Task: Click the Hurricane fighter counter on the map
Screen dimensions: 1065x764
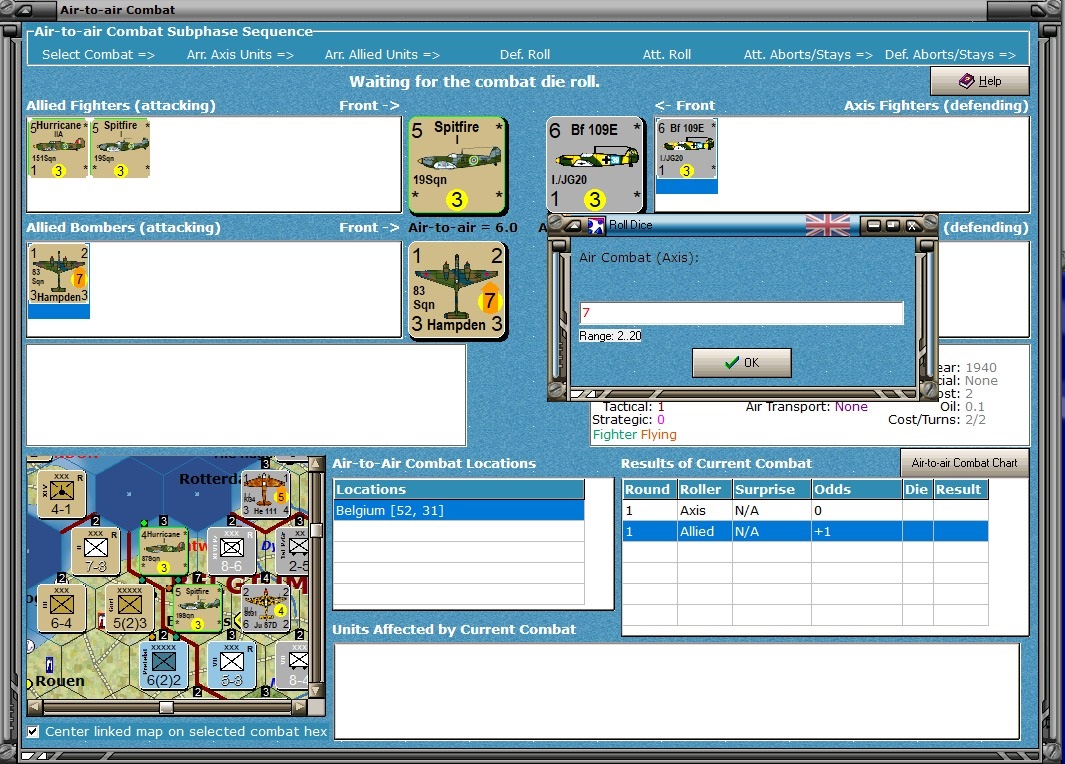Action: point(163,551)
